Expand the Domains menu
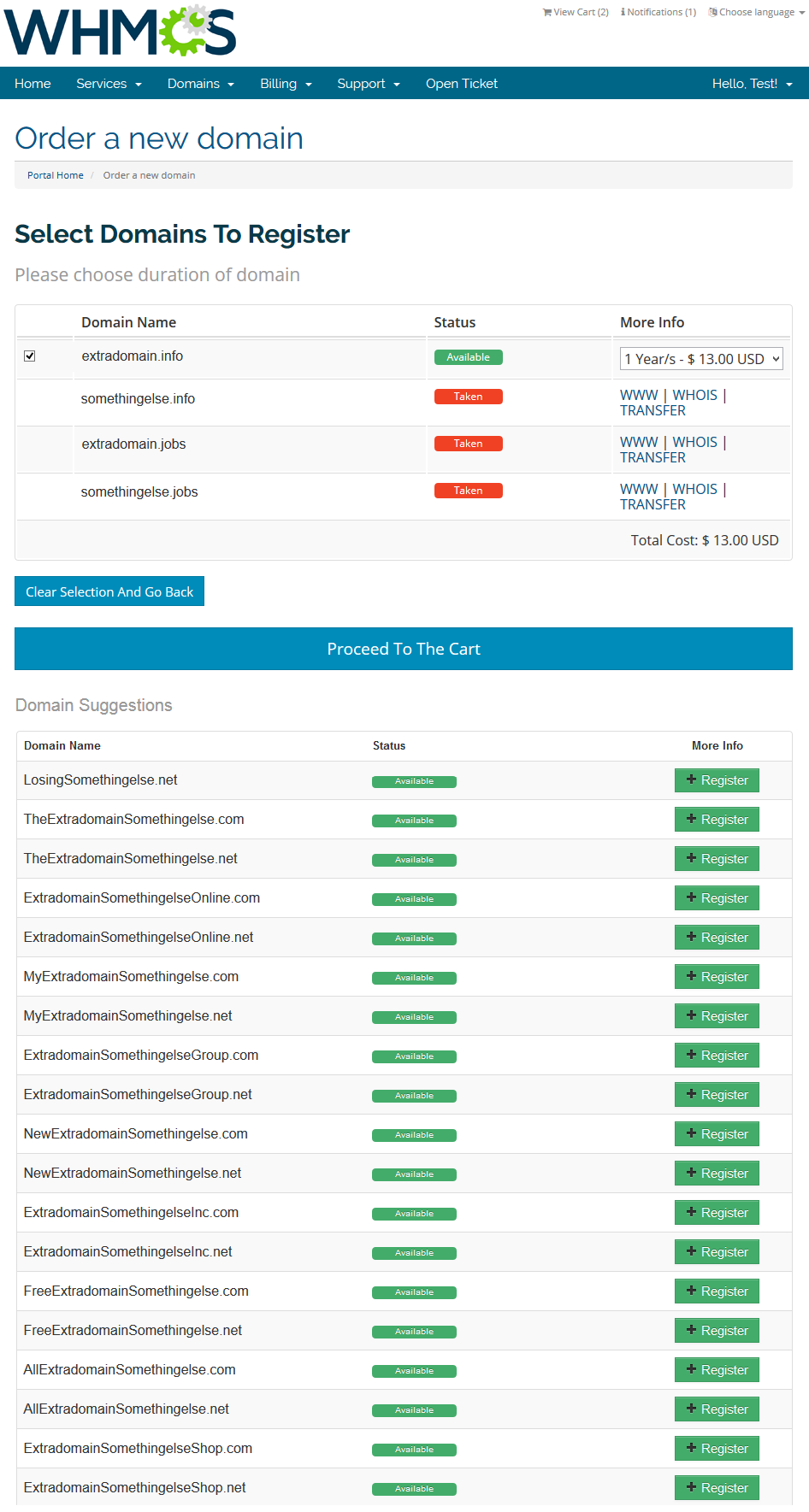 coord(201,84)
